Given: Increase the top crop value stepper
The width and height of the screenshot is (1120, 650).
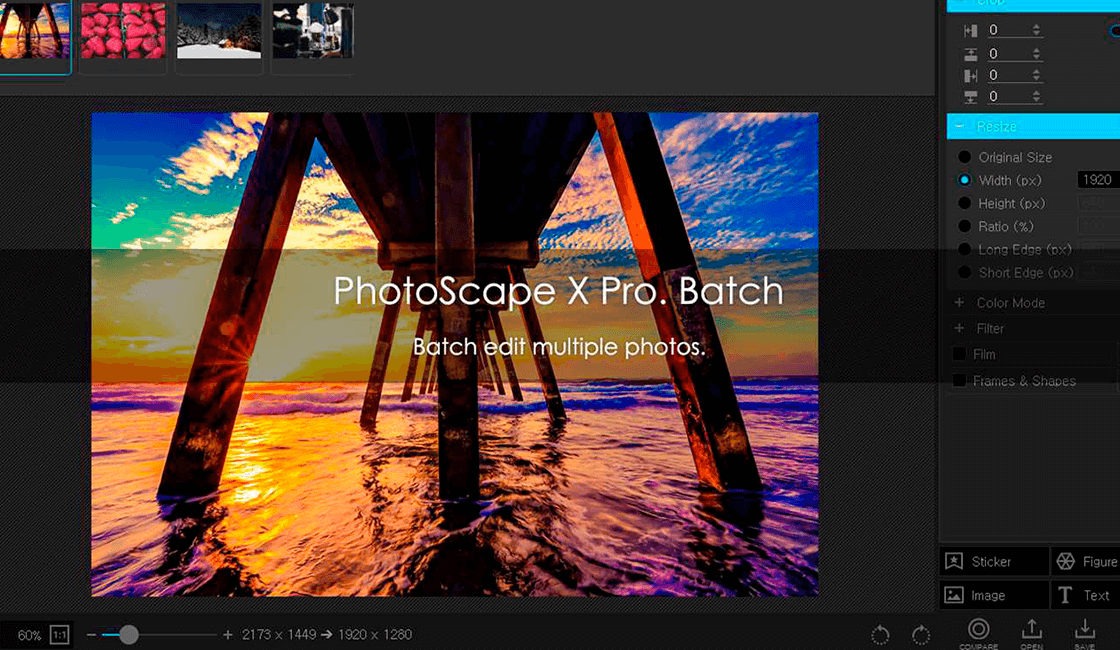Looking at the screenshot, I should pos(1036,50).
